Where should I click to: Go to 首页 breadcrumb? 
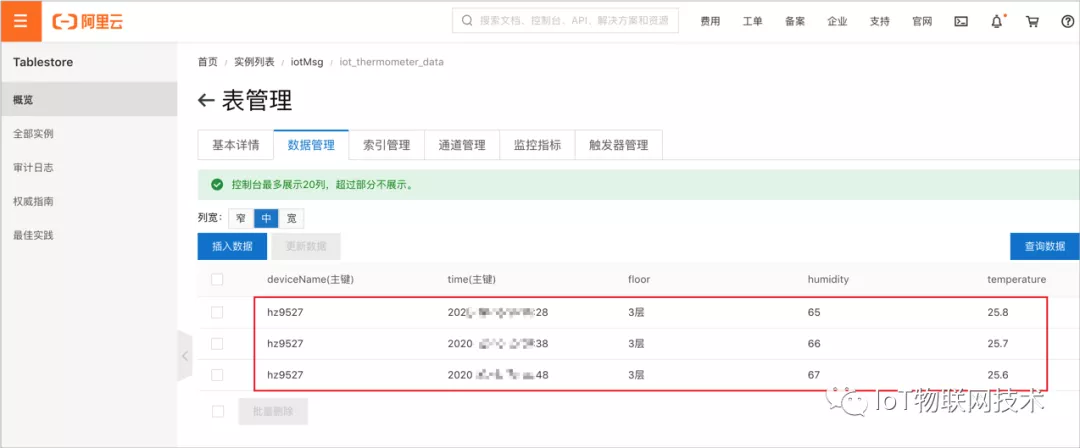[207, 62]
